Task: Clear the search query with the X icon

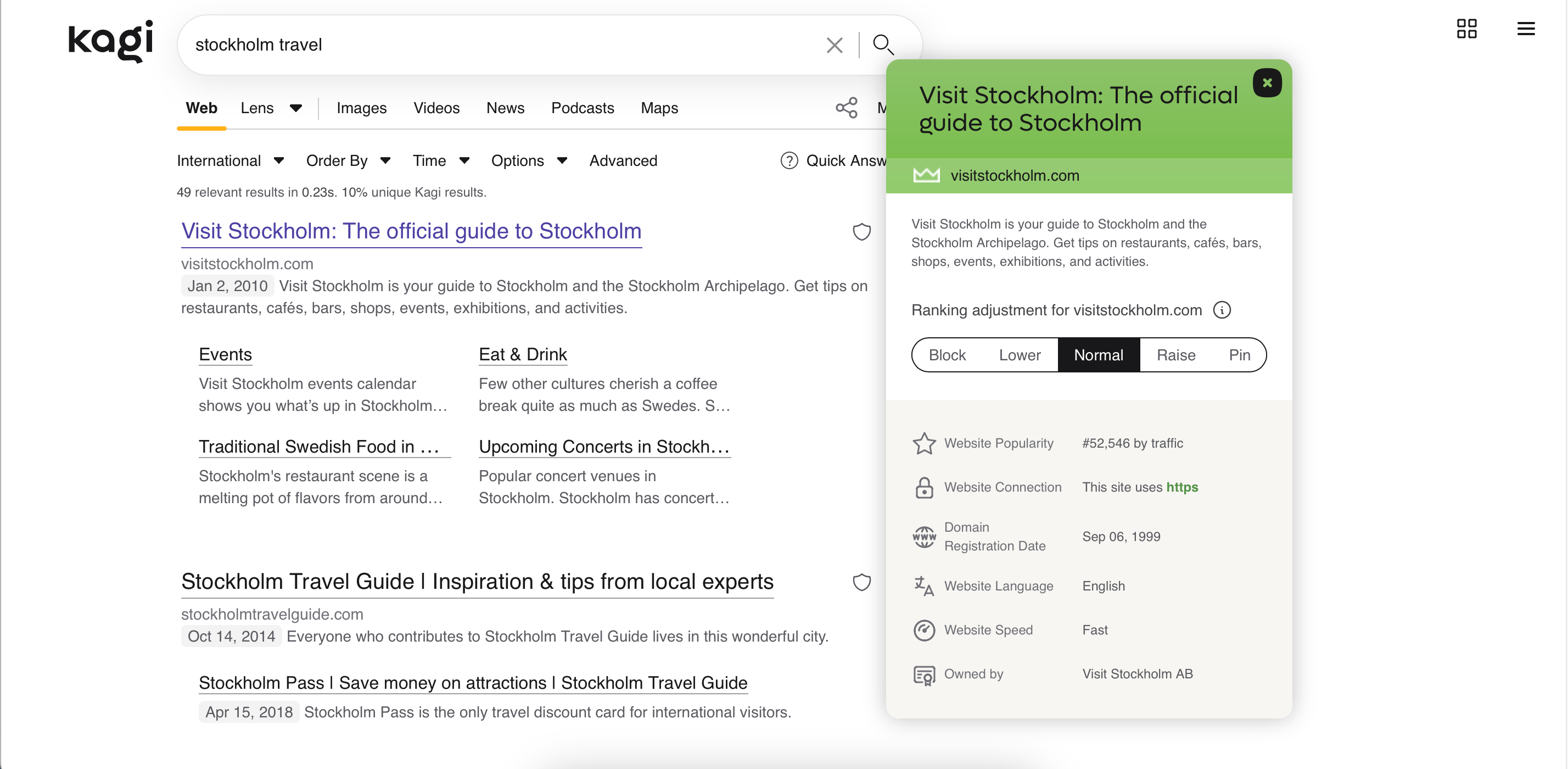Action: [834, 45]
